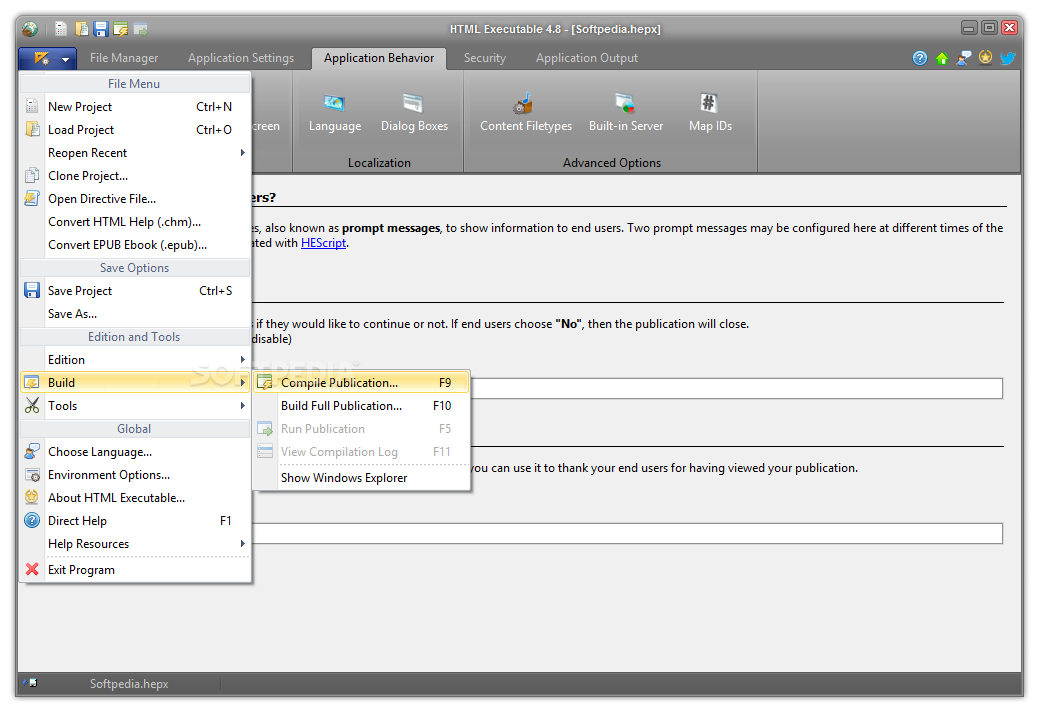This screenshot has height=712, width=1039.
Task: Open Dialog Boxes localization settings
Action: pos(414,113)
